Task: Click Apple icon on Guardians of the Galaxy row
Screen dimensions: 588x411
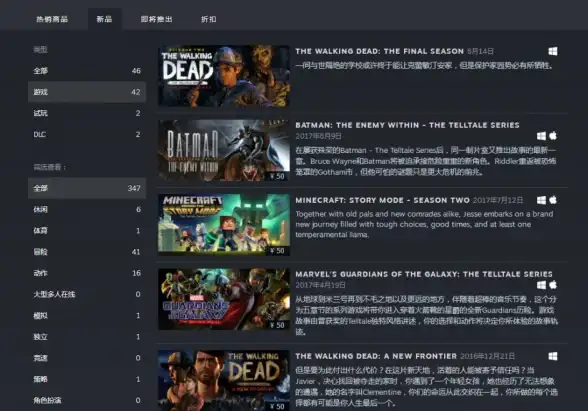Action: (x=553, y=285)
